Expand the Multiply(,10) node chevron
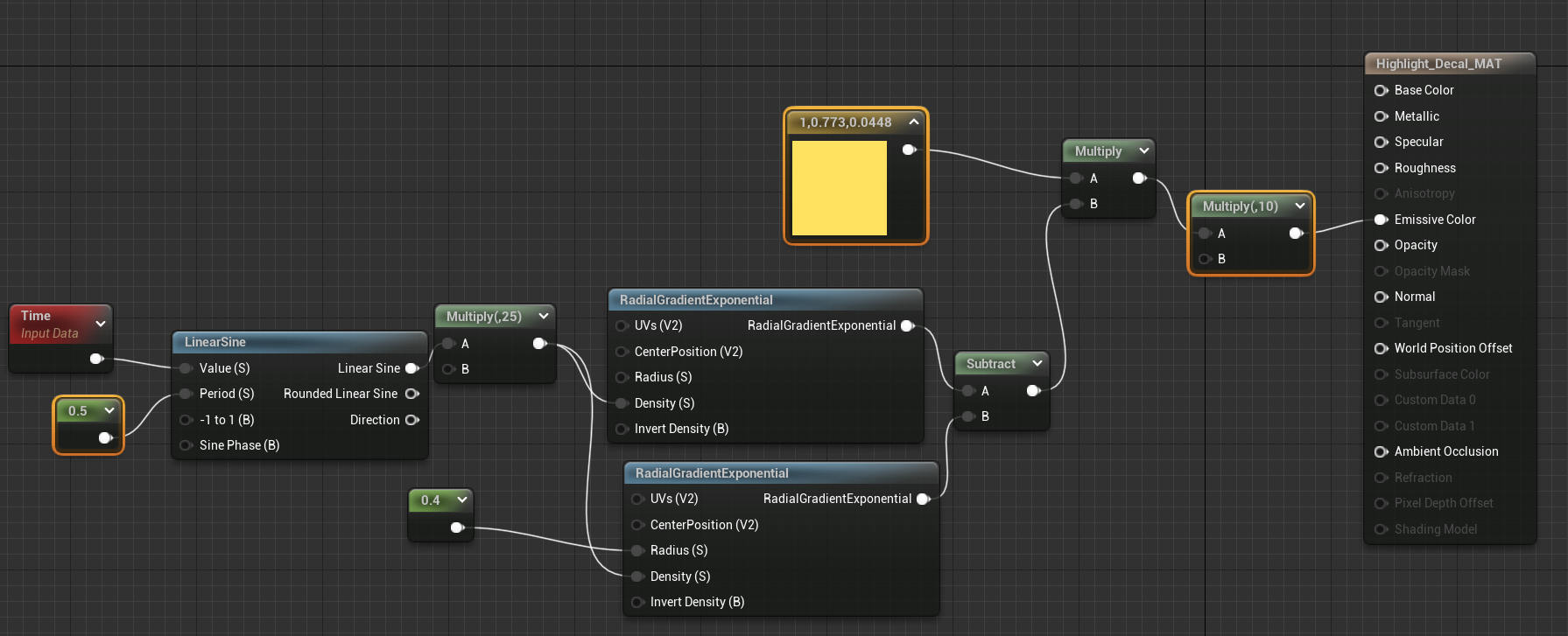 1300,206
